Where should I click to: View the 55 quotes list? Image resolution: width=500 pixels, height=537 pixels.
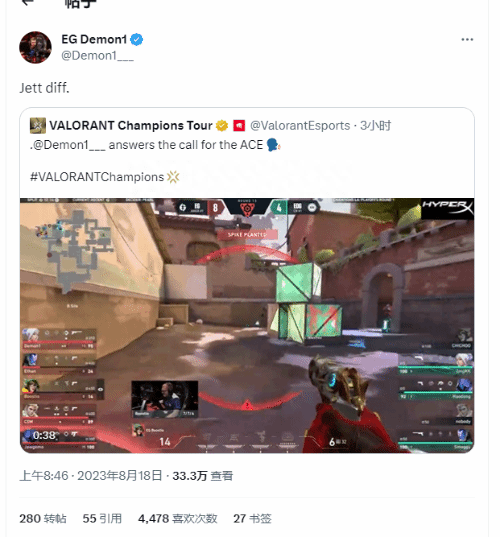click(102, 519)
